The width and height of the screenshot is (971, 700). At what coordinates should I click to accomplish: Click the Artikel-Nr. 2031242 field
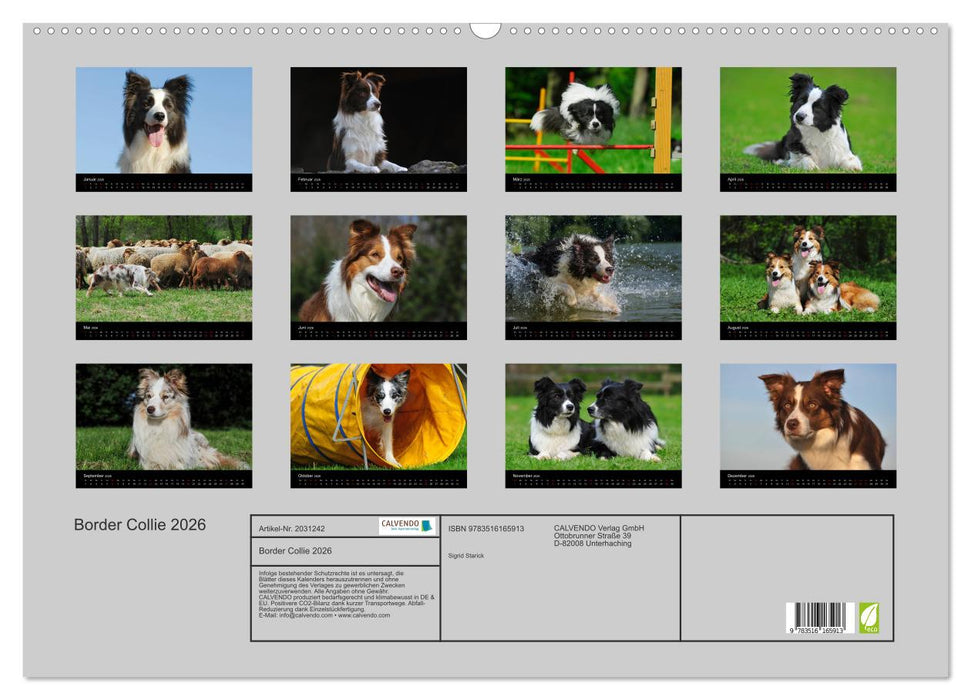click(293, 529)
